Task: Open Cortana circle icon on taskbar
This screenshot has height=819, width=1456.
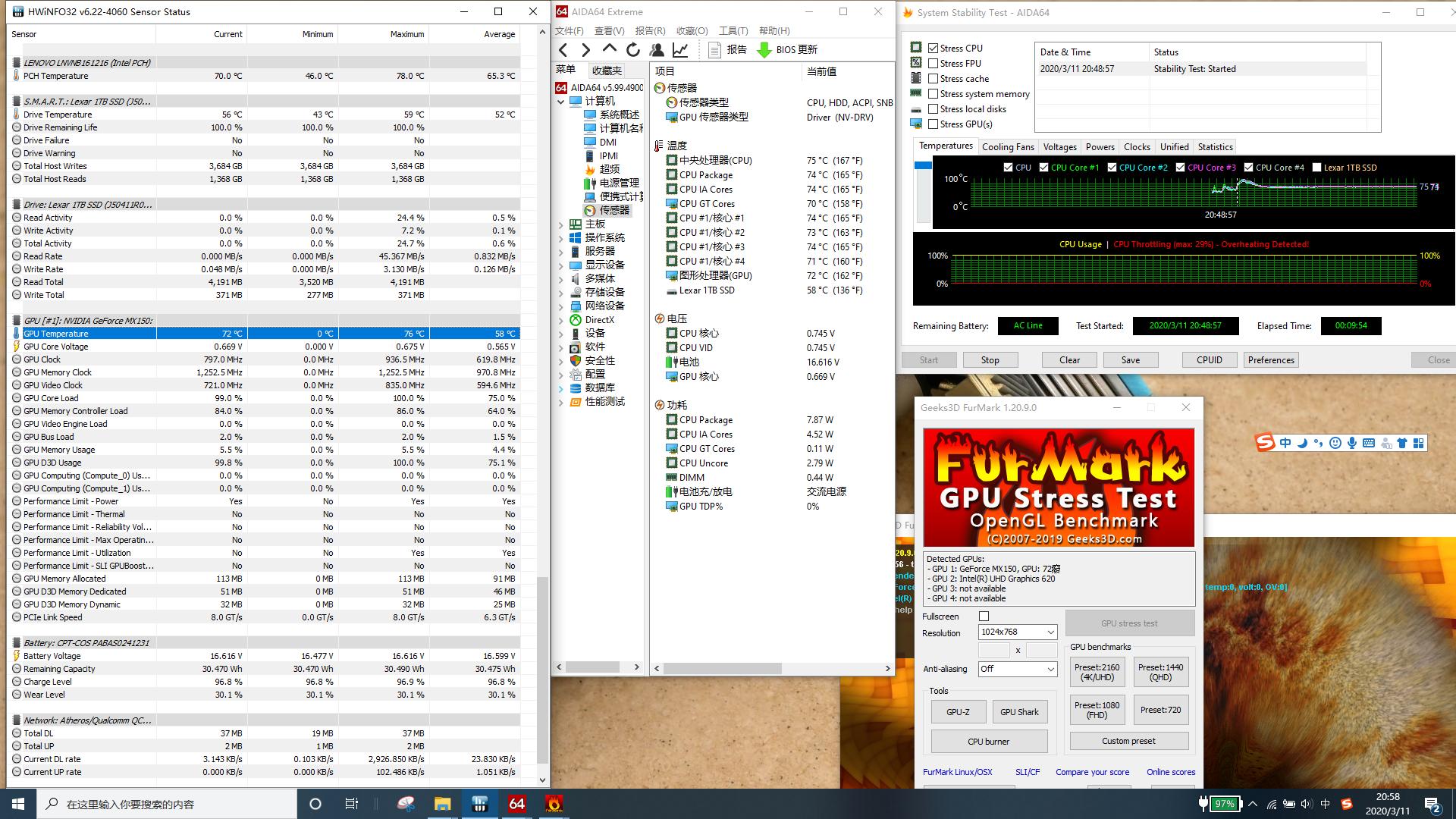Action: [315, 804]
